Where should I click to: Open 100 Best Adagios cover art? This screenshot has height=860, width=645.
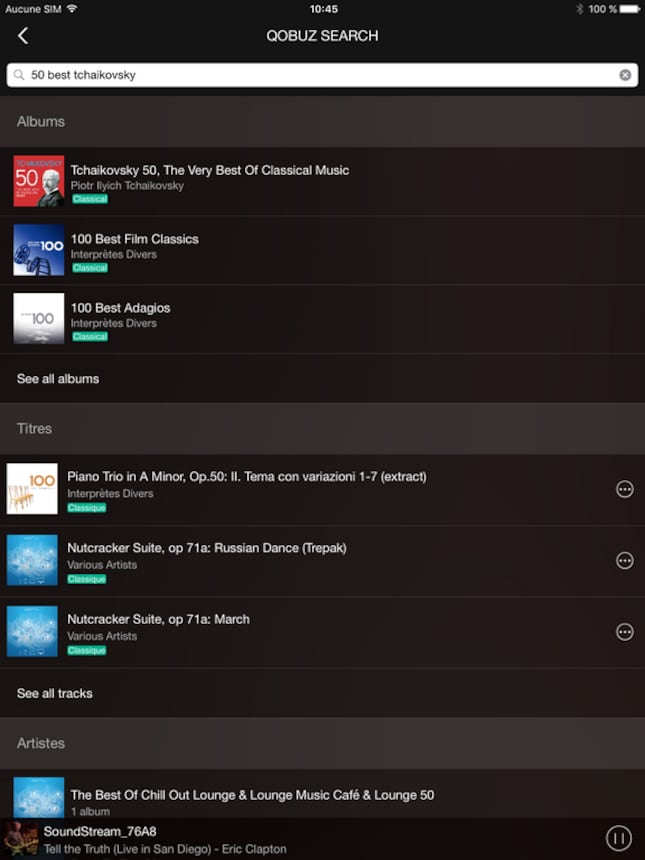coord(38,319)
